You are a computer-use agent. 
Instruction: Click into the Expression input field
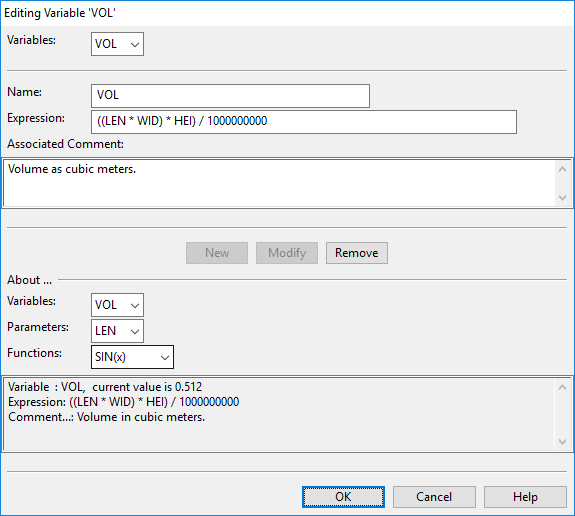[x=304, y=122]
